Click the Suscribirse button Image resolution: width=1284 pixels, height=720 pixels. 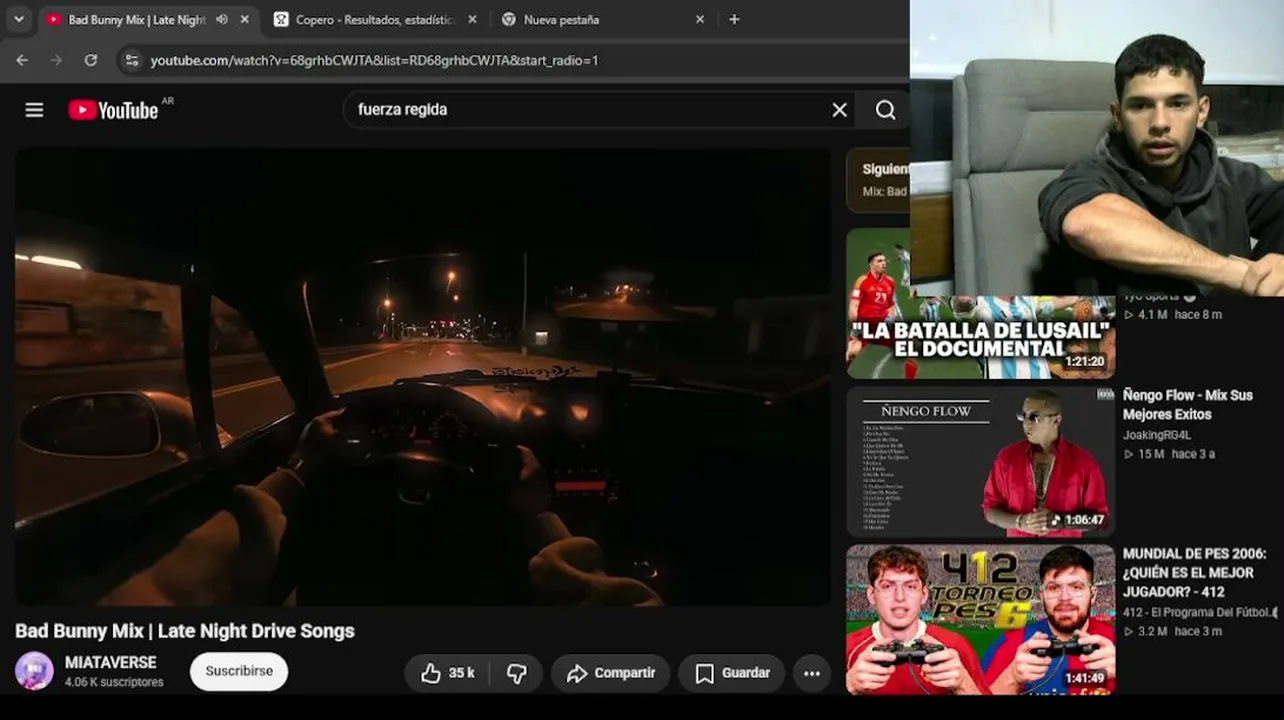[239, 671]
